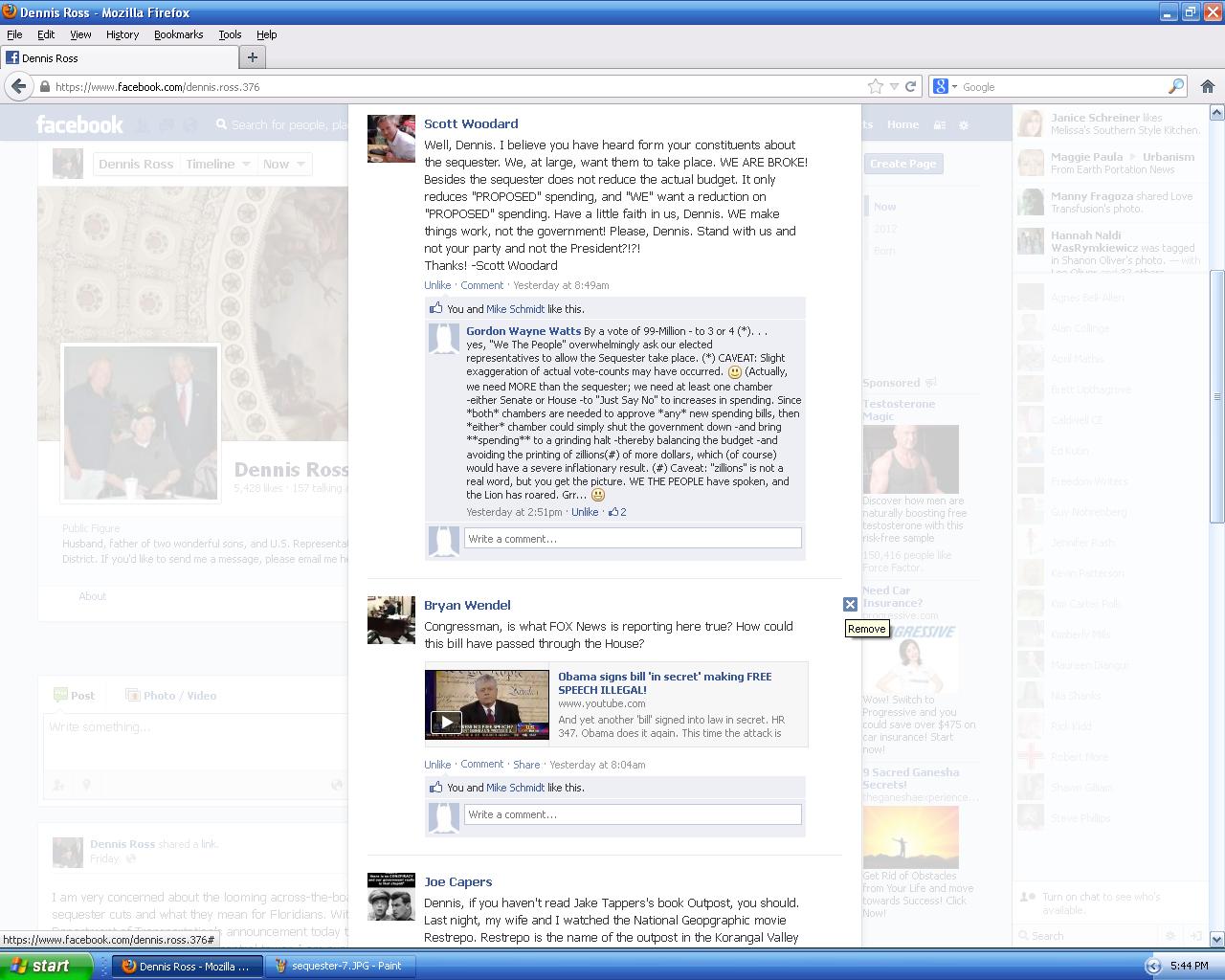
Task: Click Share under Bryan Wendel's post
Action: (x=526, y=765)
